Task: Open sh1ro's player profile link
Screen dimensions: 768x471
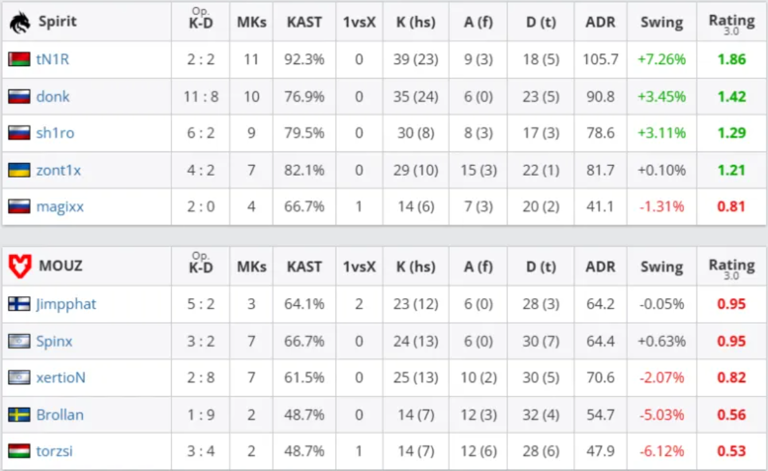Action: (55, 133)
